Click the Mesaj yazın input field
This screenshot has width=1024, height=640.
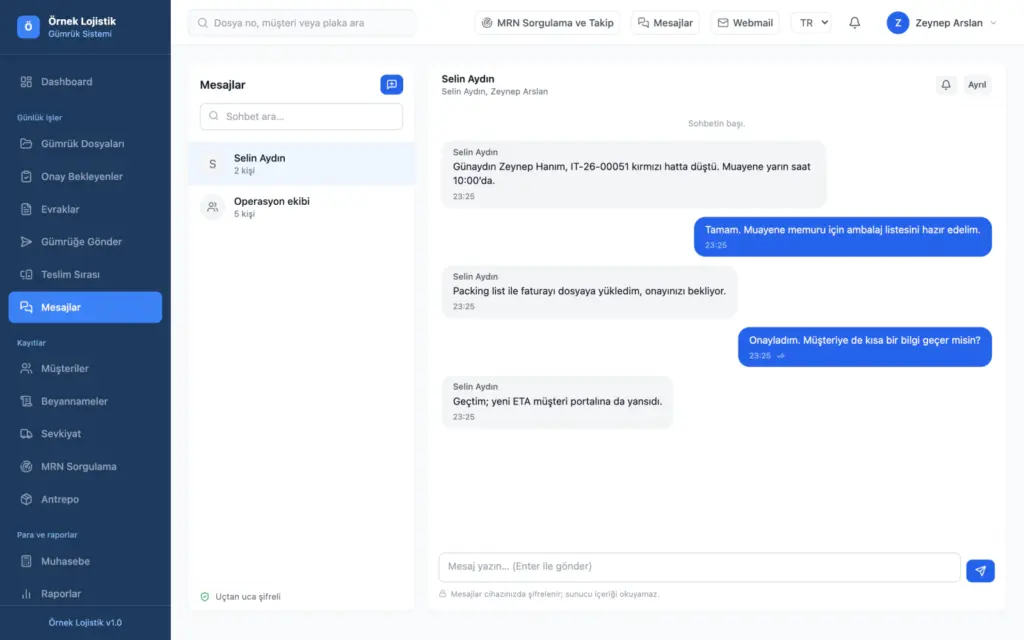pyautogui.click(x=699, y=567)
